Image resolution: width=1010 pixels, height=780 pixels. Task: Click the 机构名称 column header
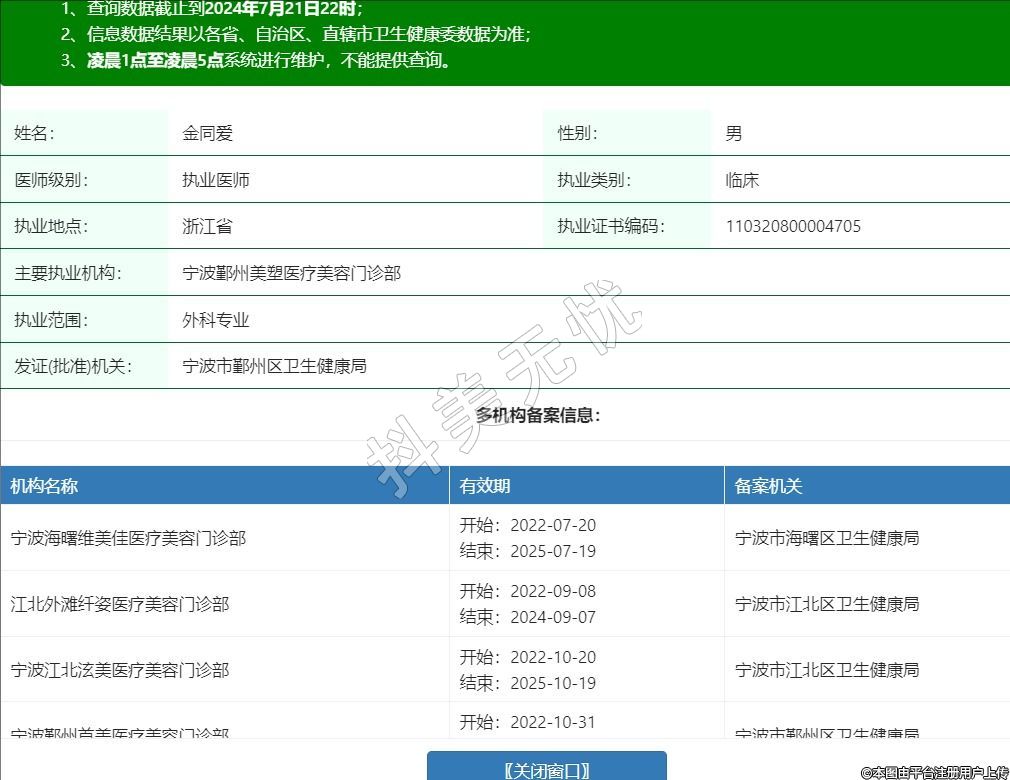coord(44,486)
